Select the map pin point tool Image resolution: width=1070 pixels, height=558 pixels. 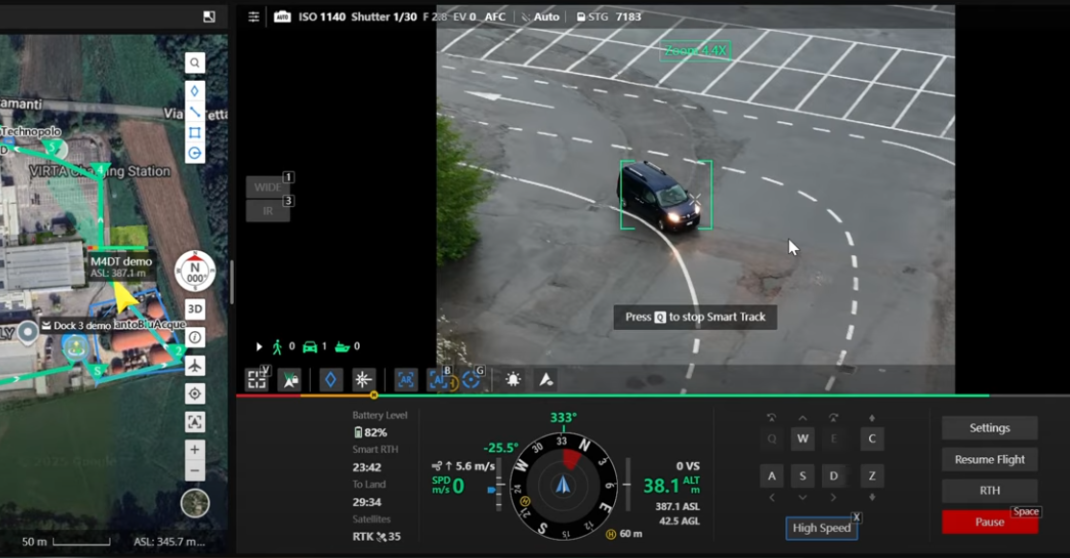(194, 91)
